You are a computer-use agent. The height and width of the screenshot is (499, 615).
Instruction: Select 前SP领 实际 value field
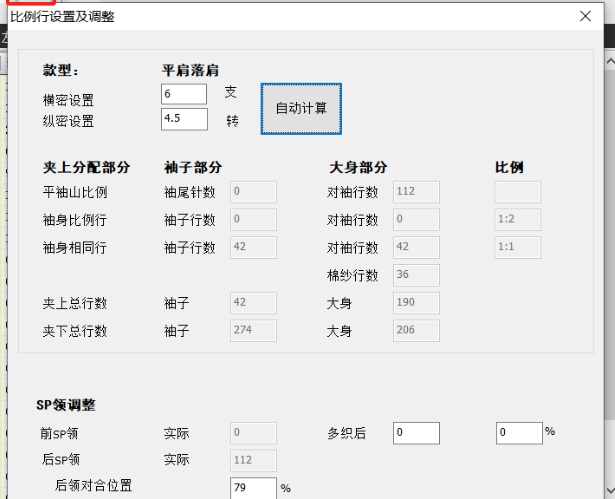(x=253, y=433)
